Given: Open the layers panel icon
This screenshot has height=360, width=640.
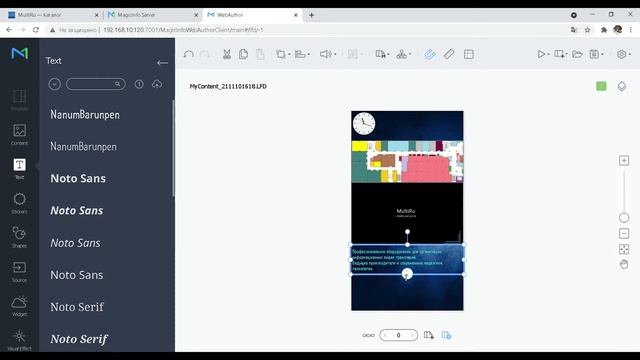Looking at the screenshot, I should 622,86.
